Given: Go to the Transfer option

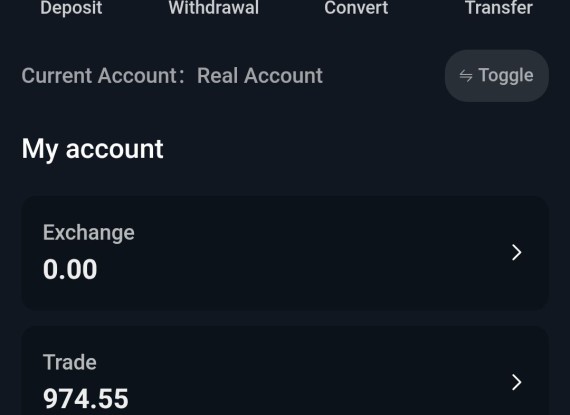Looking at the screenshot, I should [499, 8].
